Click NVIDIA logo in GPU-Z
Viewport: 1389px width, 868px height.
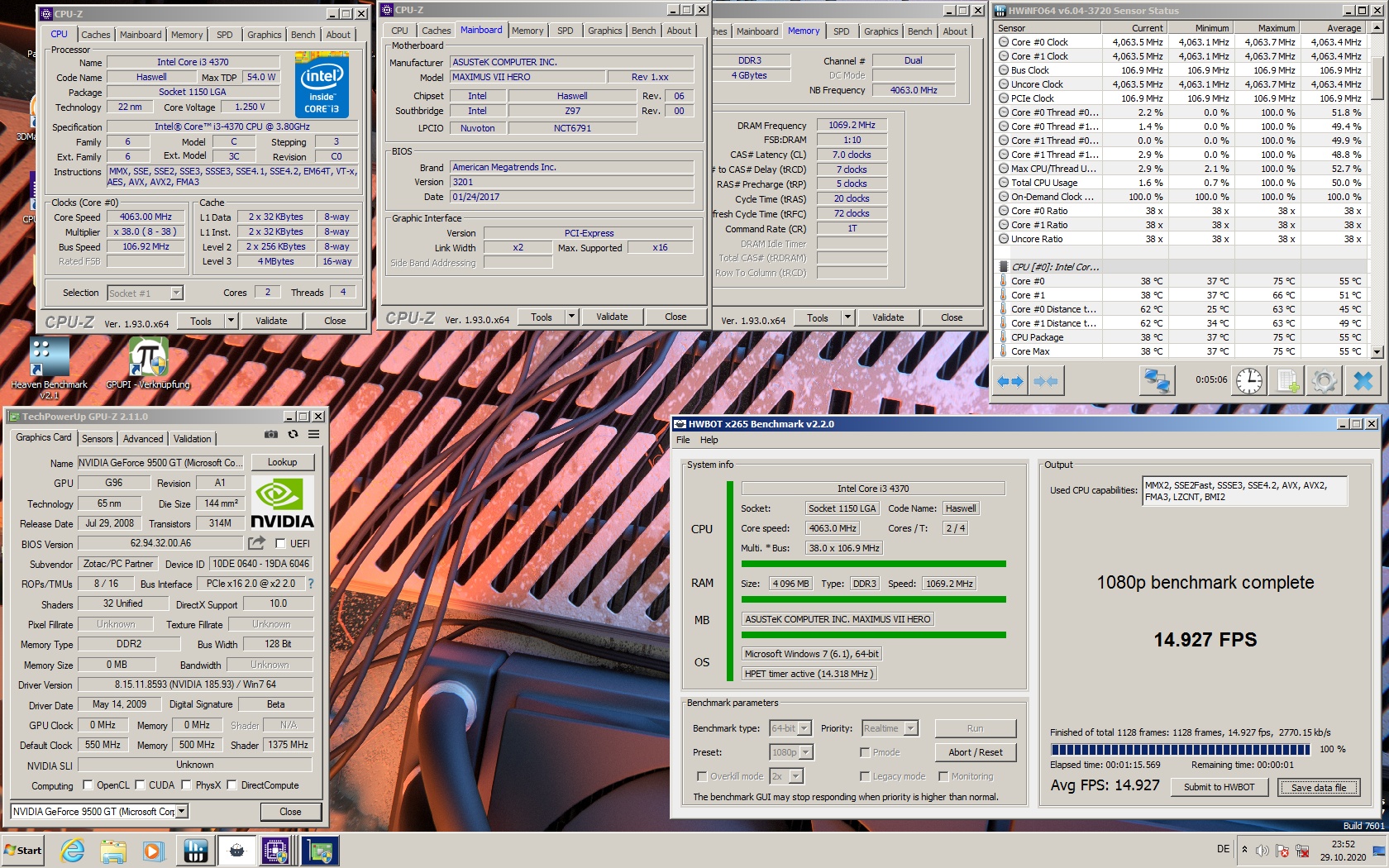(x=282, y=503)
